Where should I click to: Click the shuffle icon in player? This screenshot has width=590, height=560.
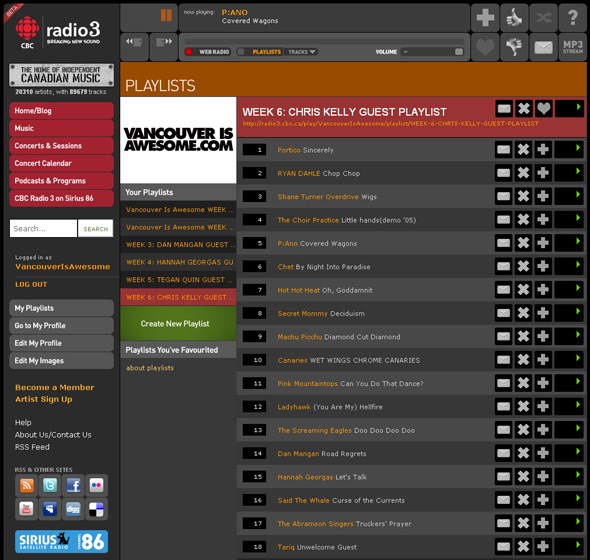pyautogui.click(x=543, y=17)
